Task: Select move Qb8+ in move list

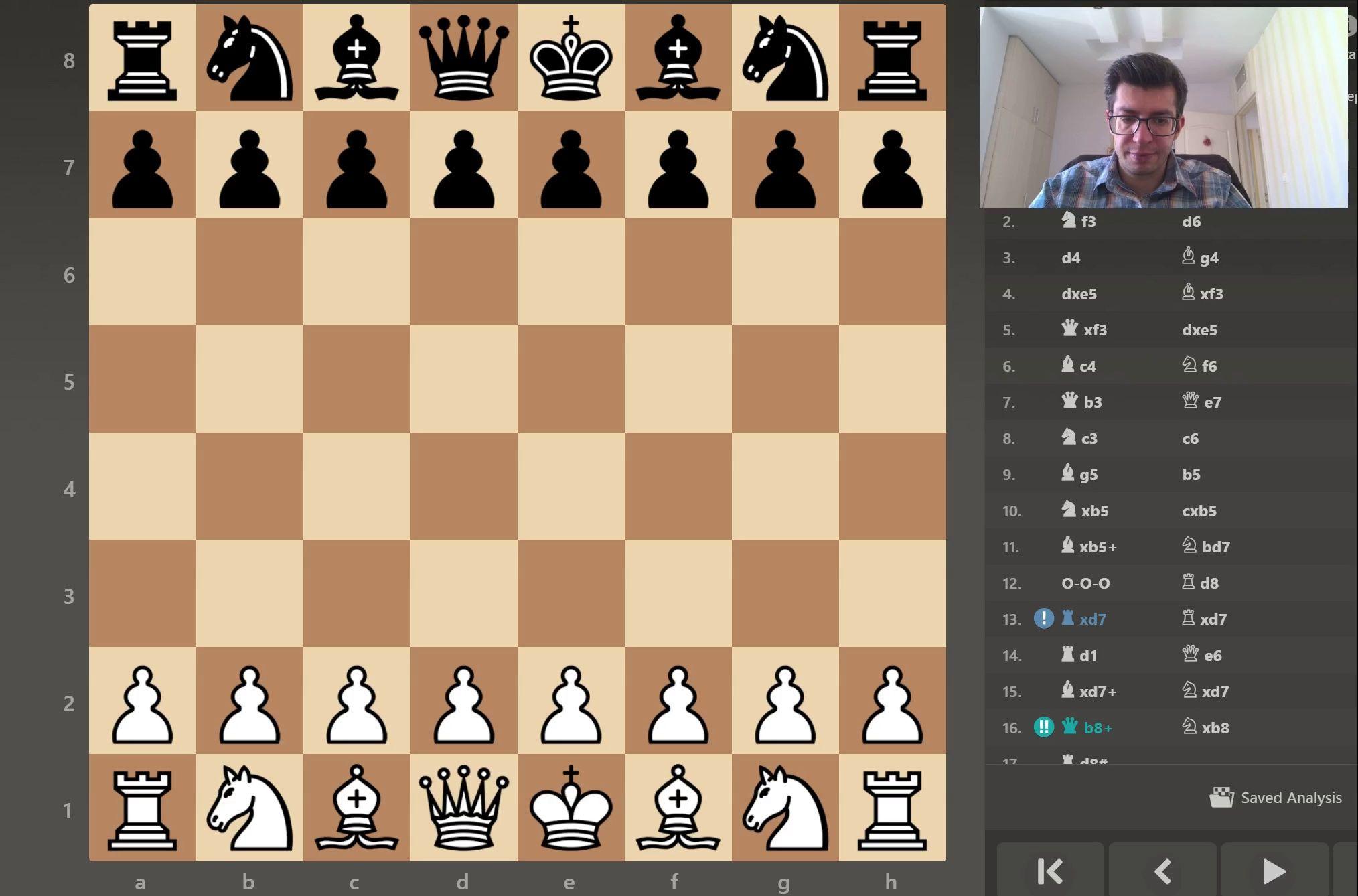Action: coord(1088,727)
